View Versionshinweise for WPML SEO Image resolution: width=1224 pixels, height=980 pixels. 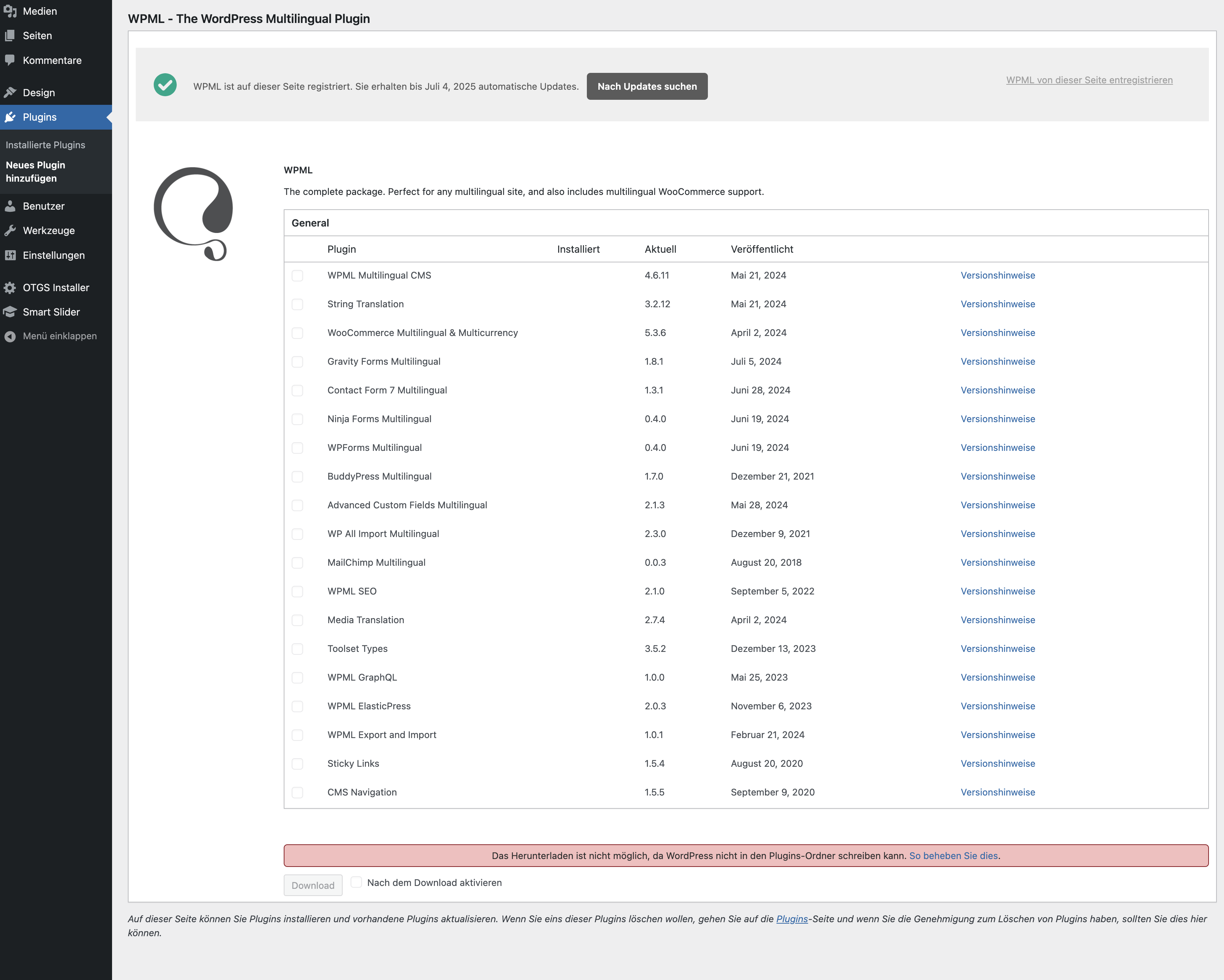pyautogui.click(x=997, y=591)
